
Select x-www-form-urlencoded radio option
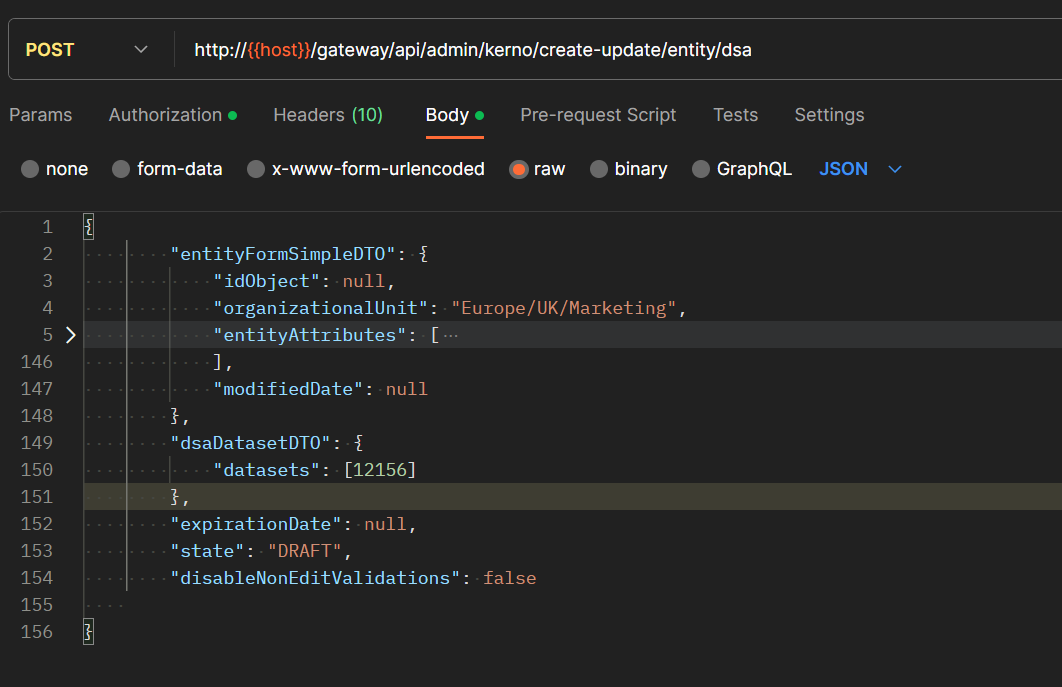[256, 169]
